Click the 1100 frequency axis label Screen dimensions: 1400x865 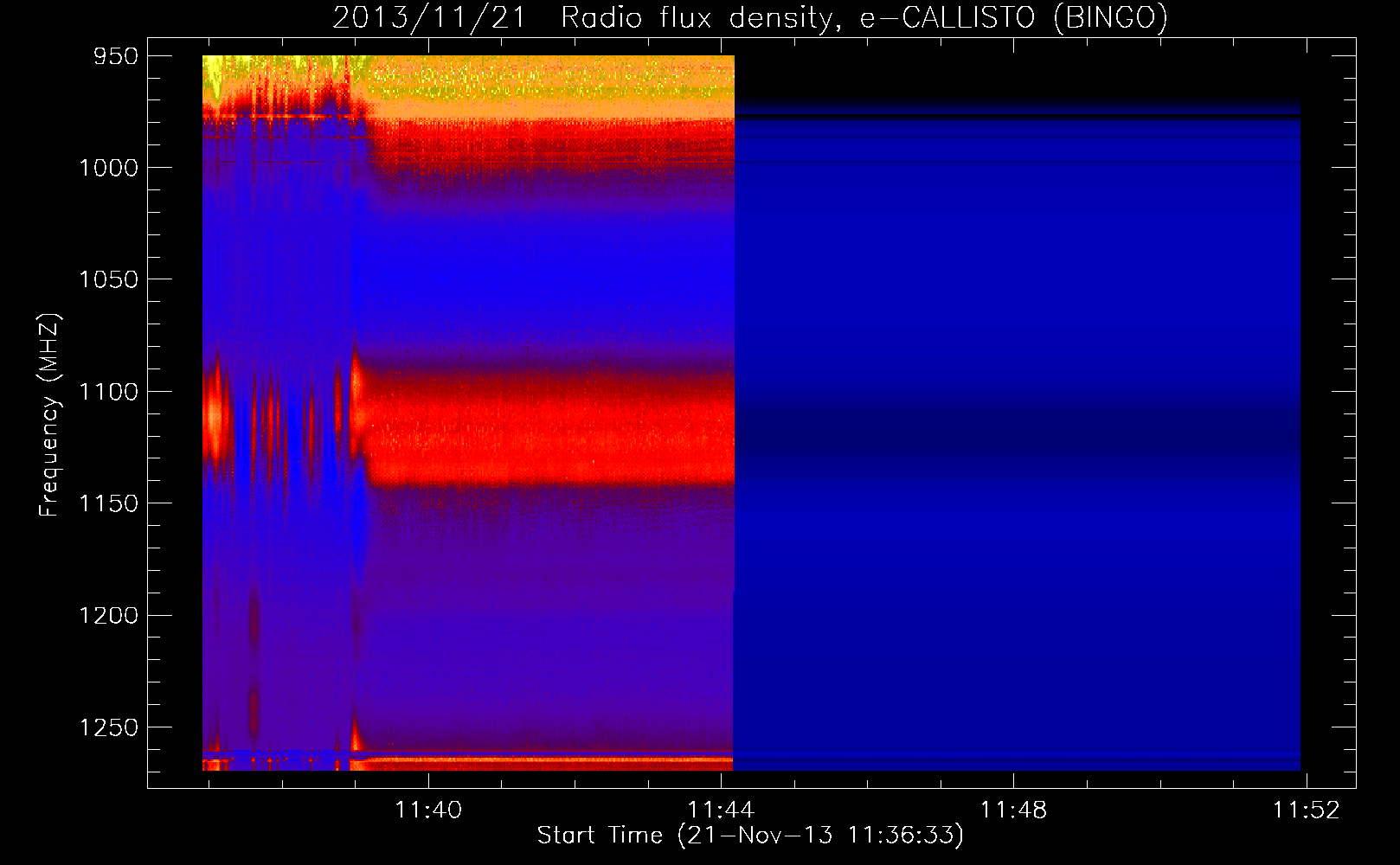pos(108,392)
